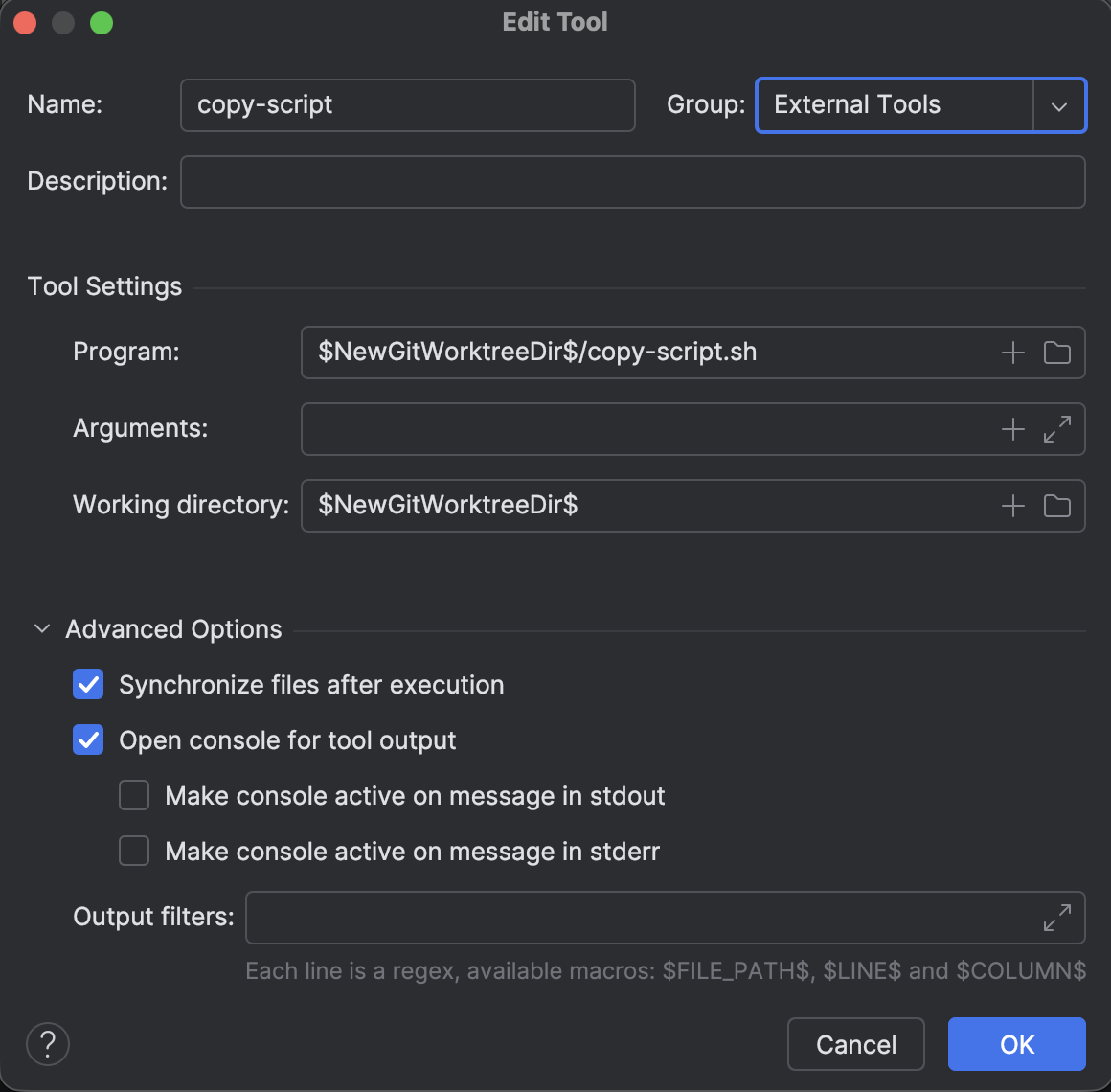The width and height of the screenshot is (1111, 1092).
Task: Click the insert macro icon beside Program field
Action: tap(1011, 353)
